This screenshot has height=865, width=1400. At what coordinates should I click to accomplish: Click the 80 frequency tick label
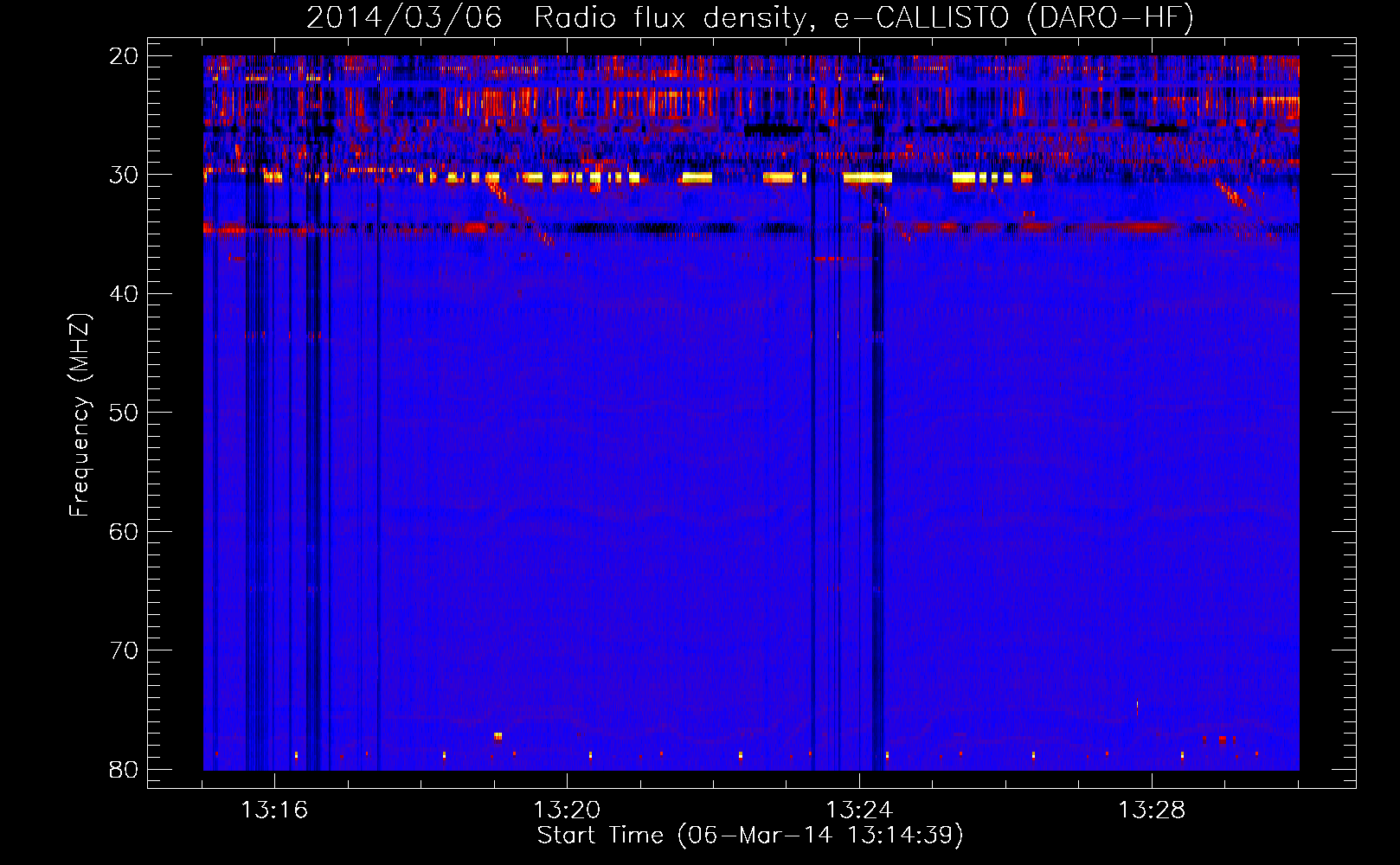click(x=124, y=769)
